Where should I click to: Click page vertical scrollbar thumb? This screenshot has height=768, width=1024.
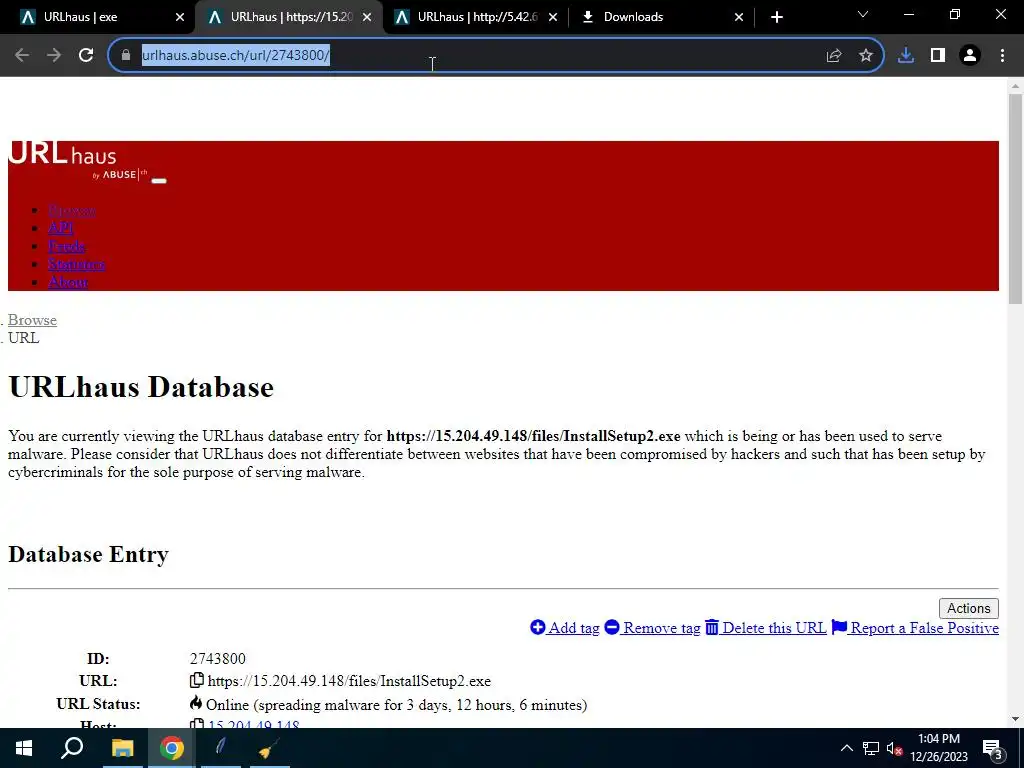(x=1016, y=199)
